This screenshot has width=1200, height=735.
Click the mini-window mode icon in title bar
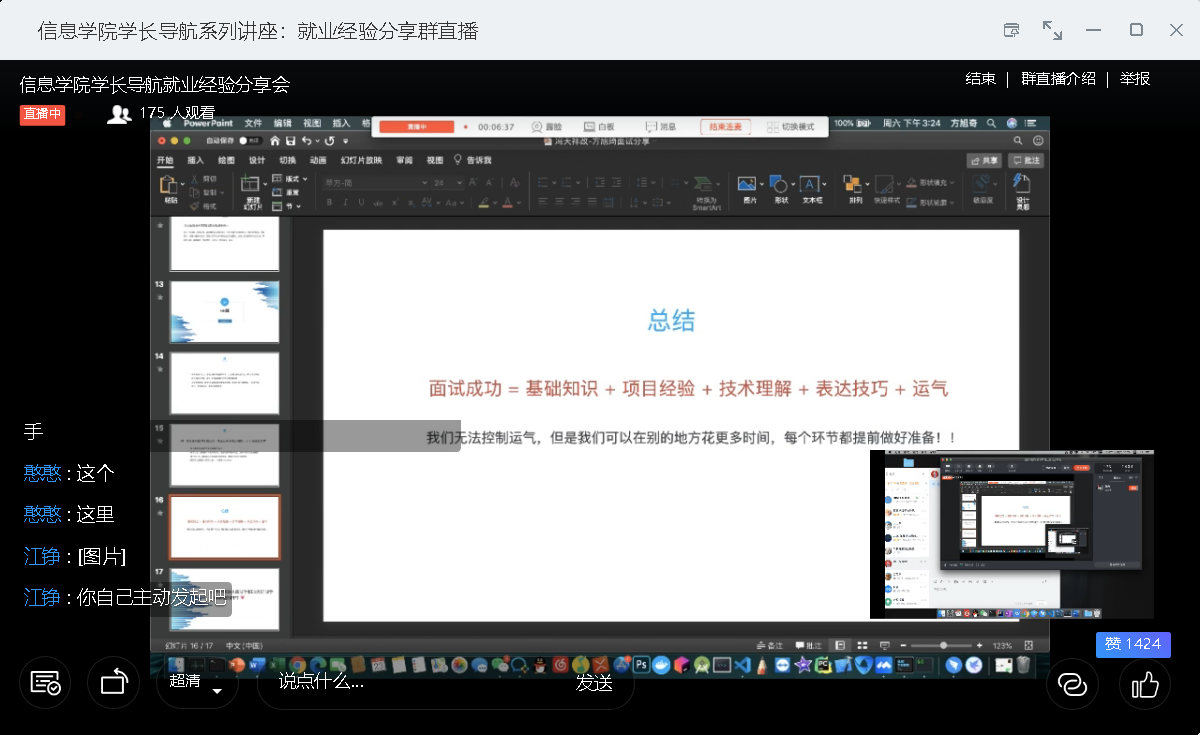click(1011, 30)
